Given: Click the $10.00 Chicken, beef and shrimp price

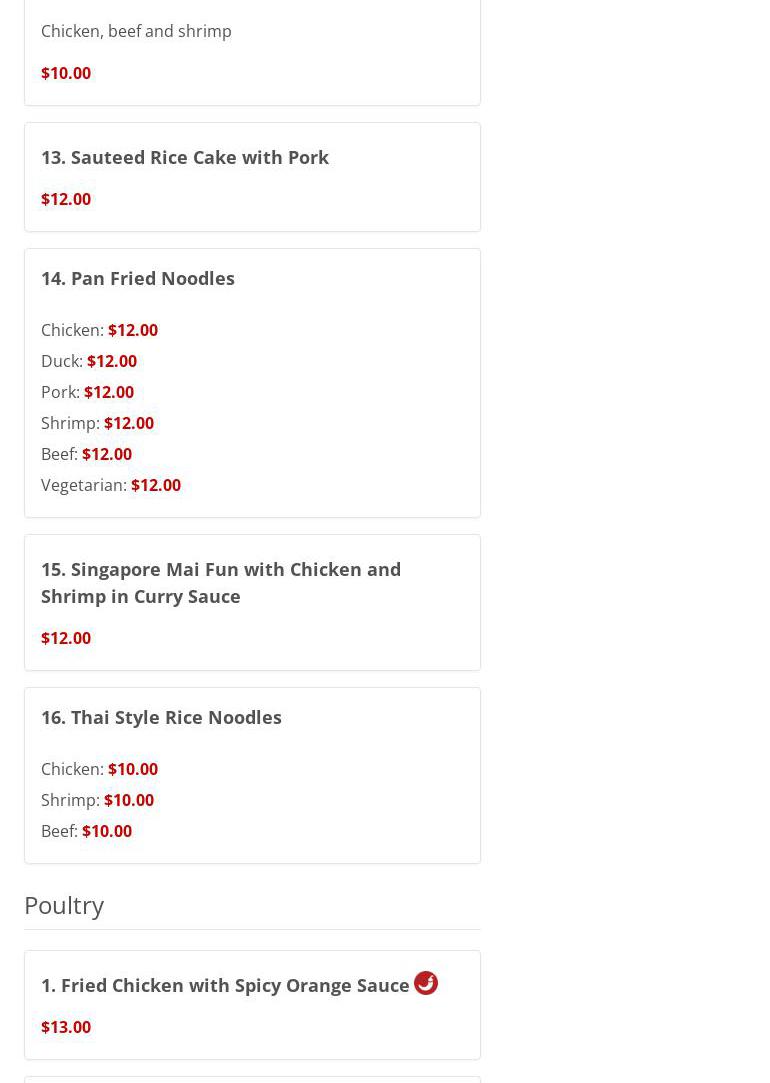Looking at the screenshot, I should coord(66,73).
